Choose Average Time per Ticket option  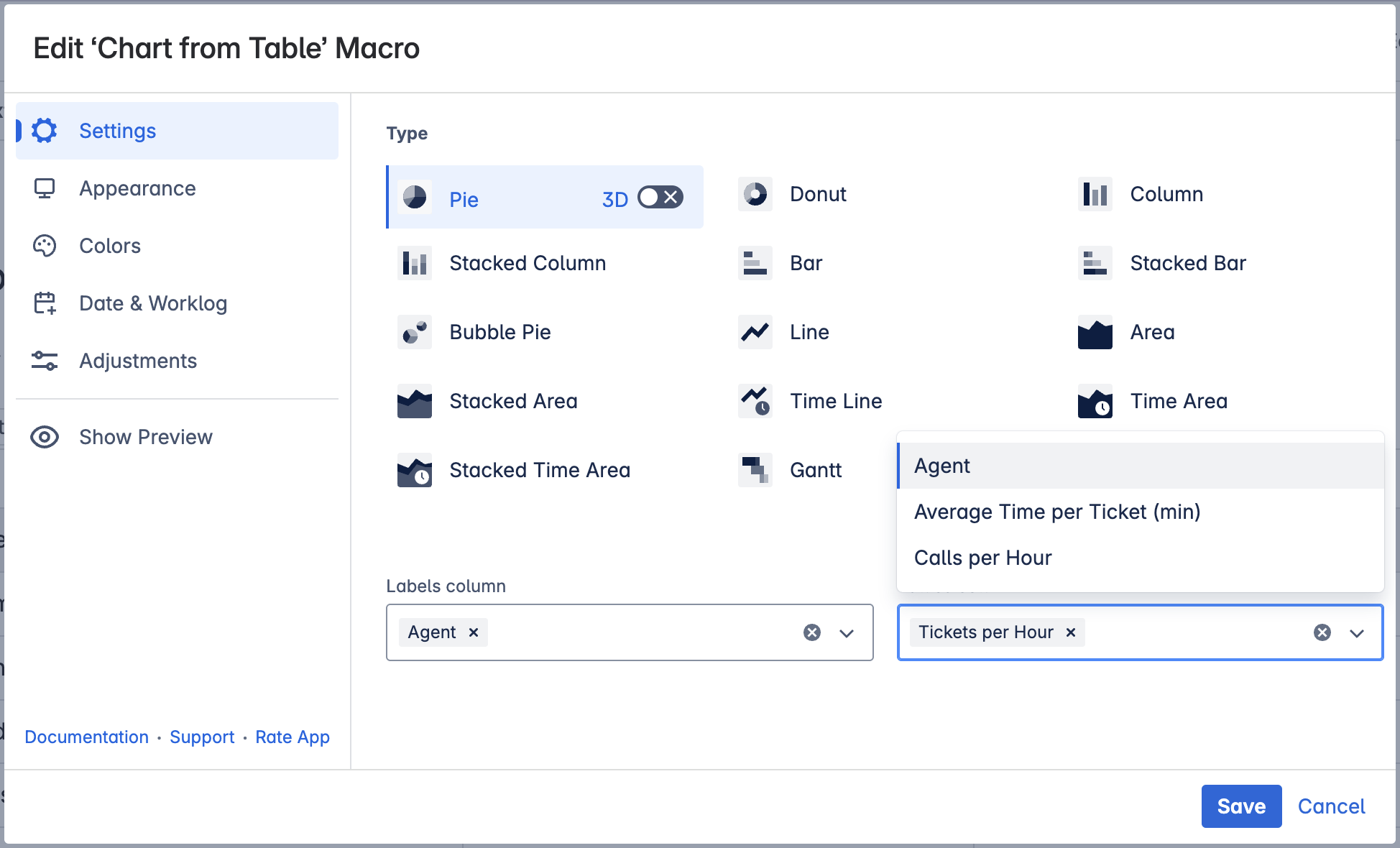coord(1056,512)
